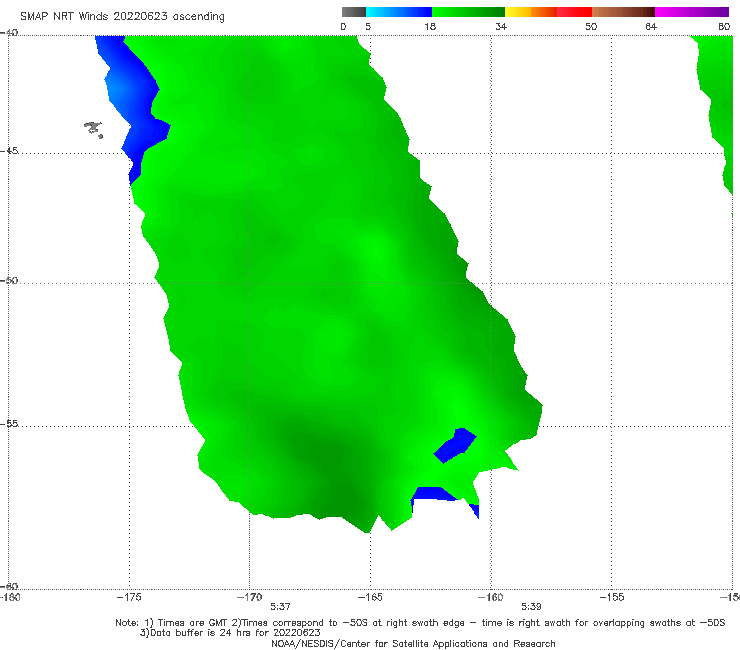
Task: Click the title 'SMAP NRT Winds 20220623 ascending'
Action: click(x=122, y=16)
